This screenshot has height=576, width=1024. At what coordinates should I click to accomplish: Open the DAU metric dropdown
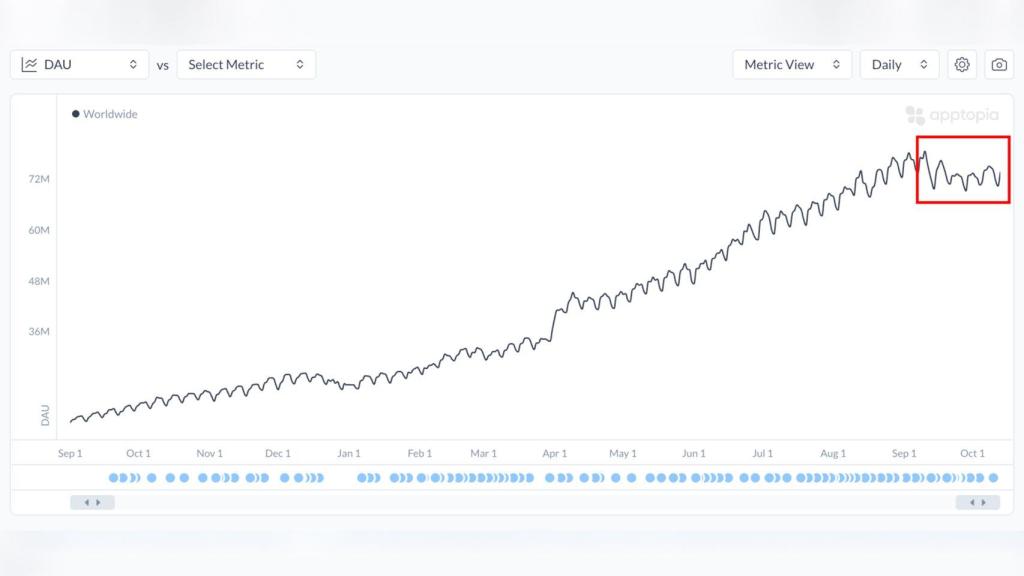[80, 65]
